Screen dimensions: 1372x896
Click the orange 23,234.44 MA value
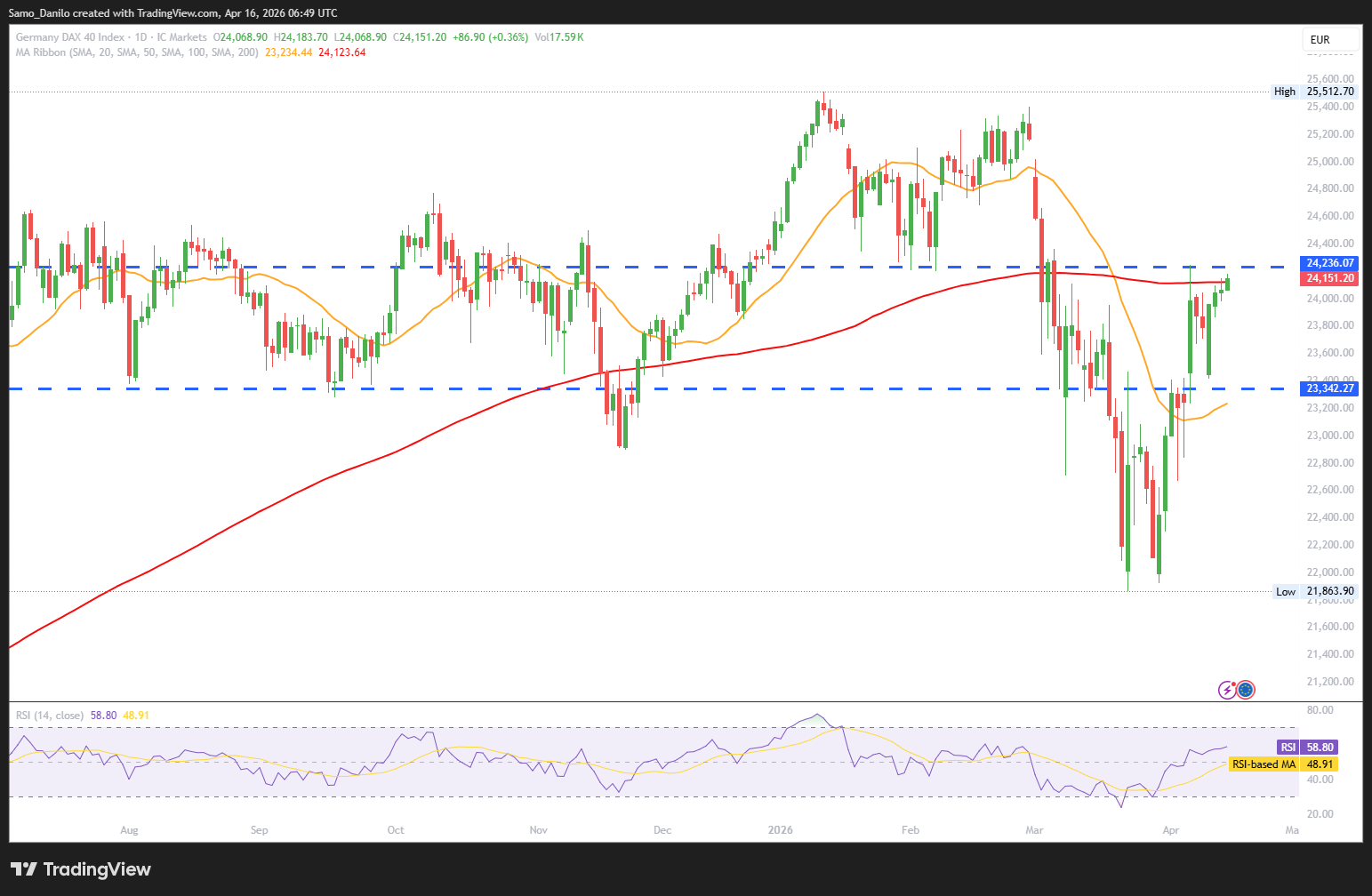tap(289, 52)
